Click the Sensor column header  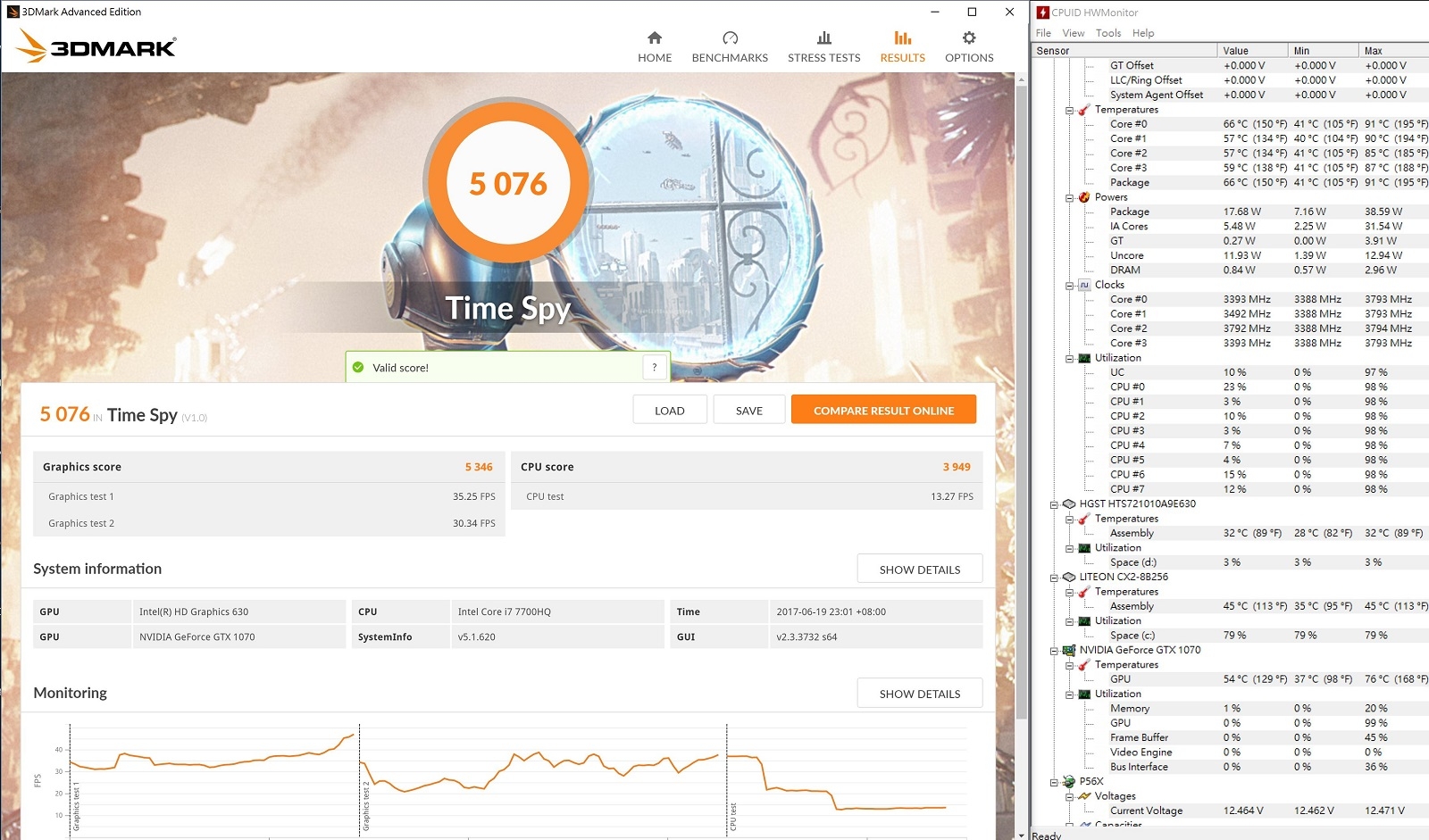click(x=1124, y=51)
